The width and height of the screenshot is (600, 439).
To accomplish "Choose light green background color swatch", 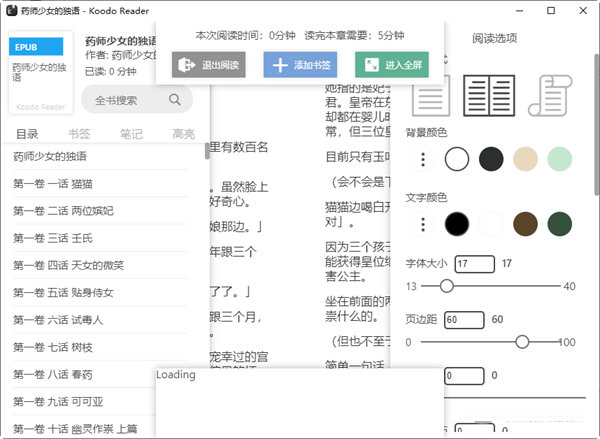I will click(x=559, y=159).
